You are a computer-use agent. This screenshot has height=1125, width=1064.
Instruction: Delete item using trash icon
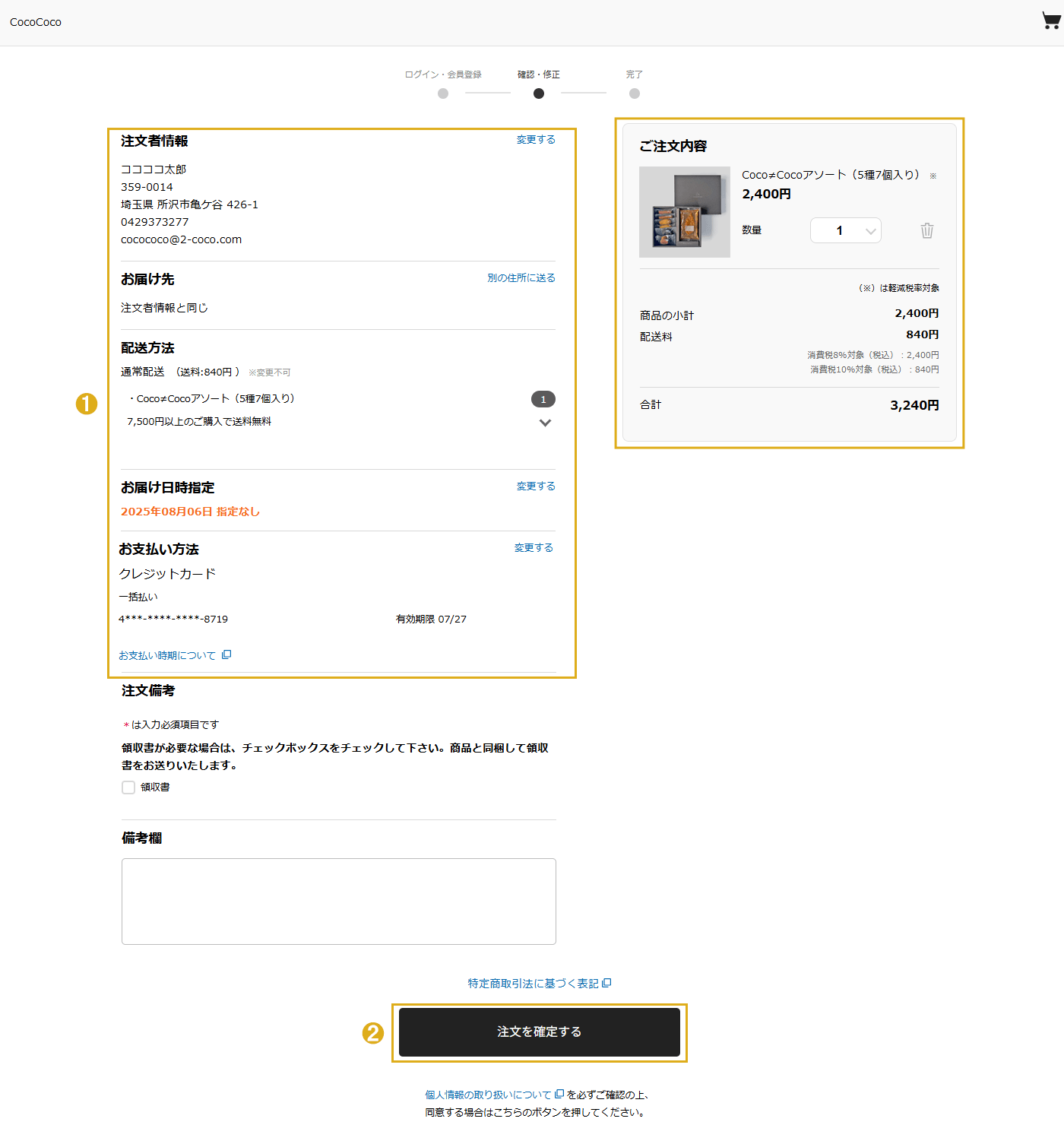coord(926,230)
